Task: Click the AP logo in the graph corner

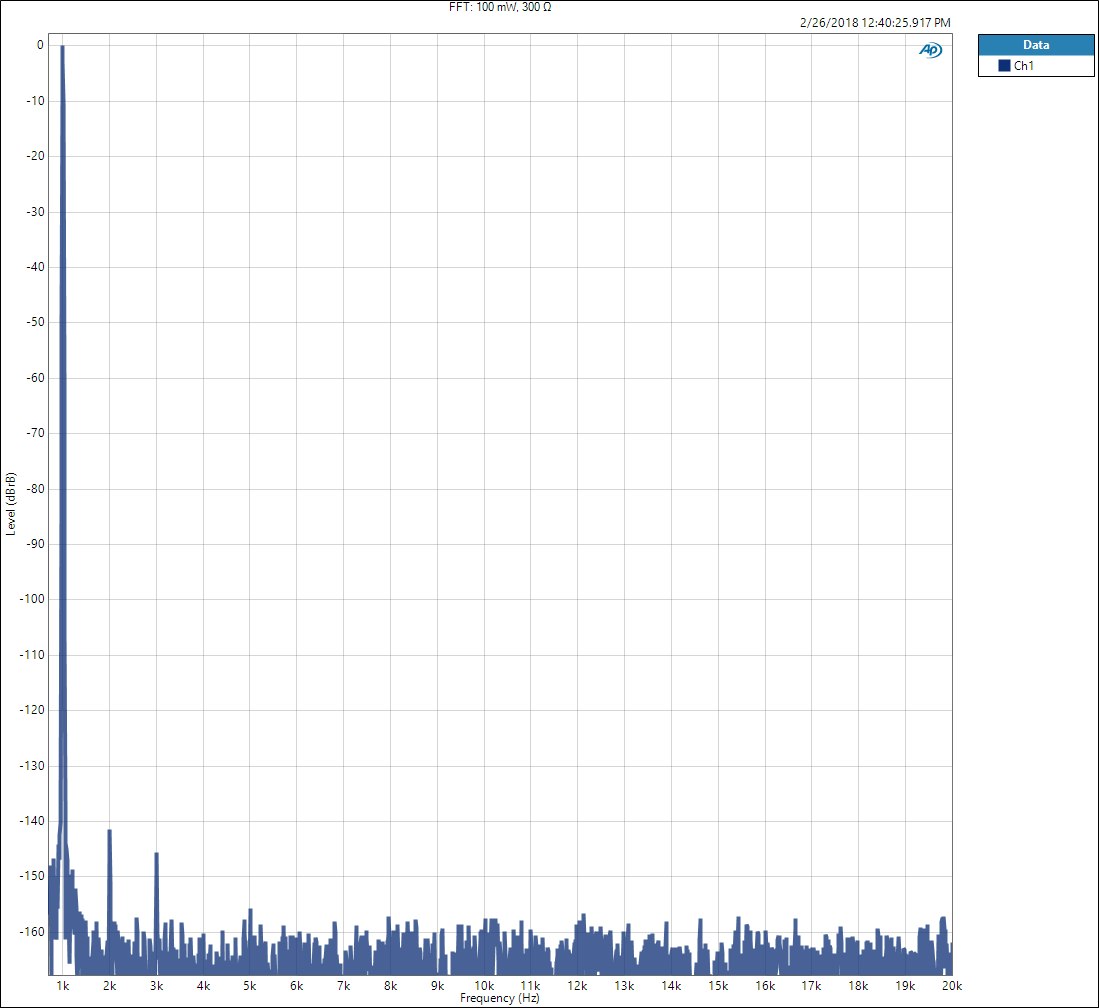Action: (x=930, y=50)
